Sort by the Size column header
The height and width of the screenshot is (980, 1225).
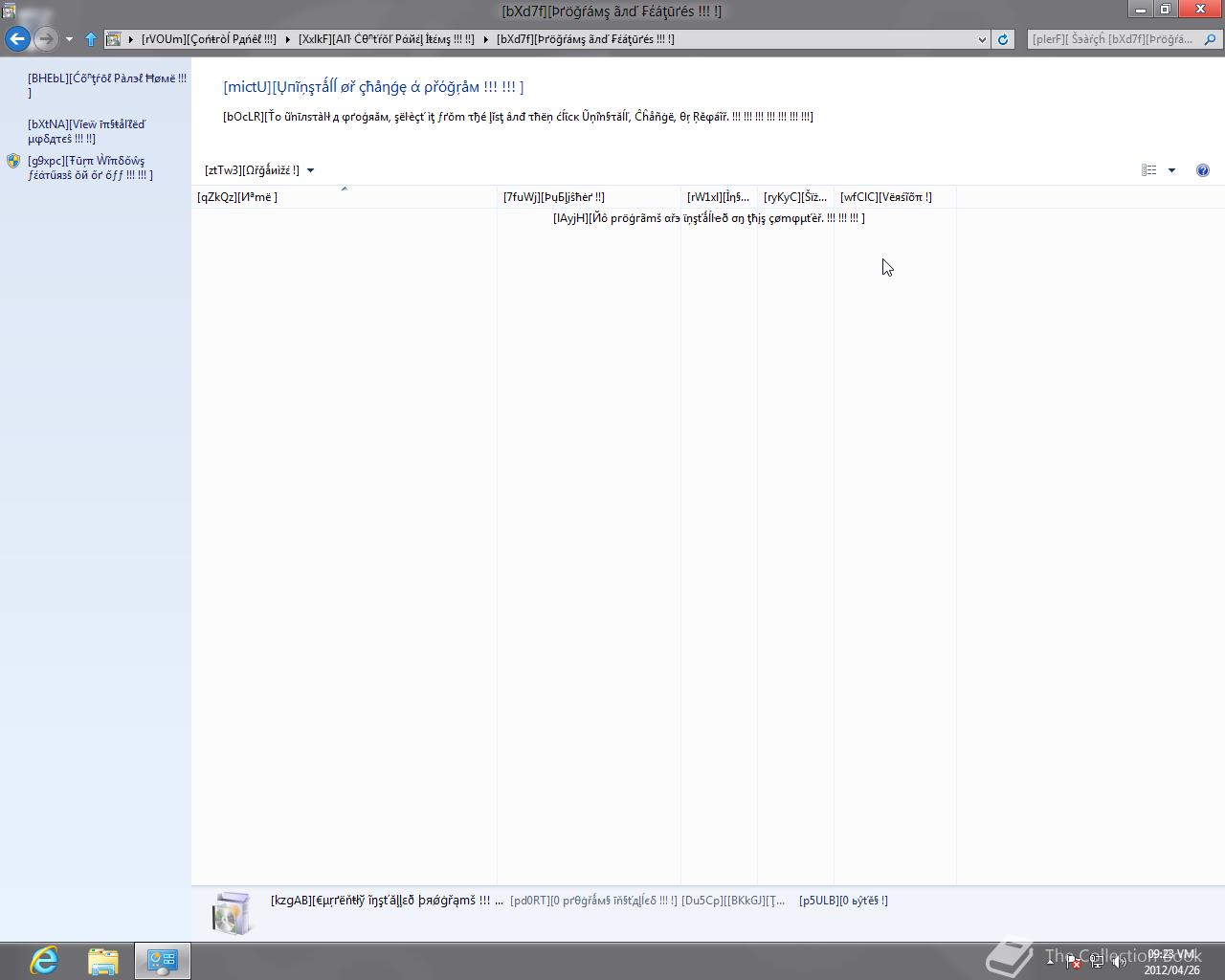[795, 197]
